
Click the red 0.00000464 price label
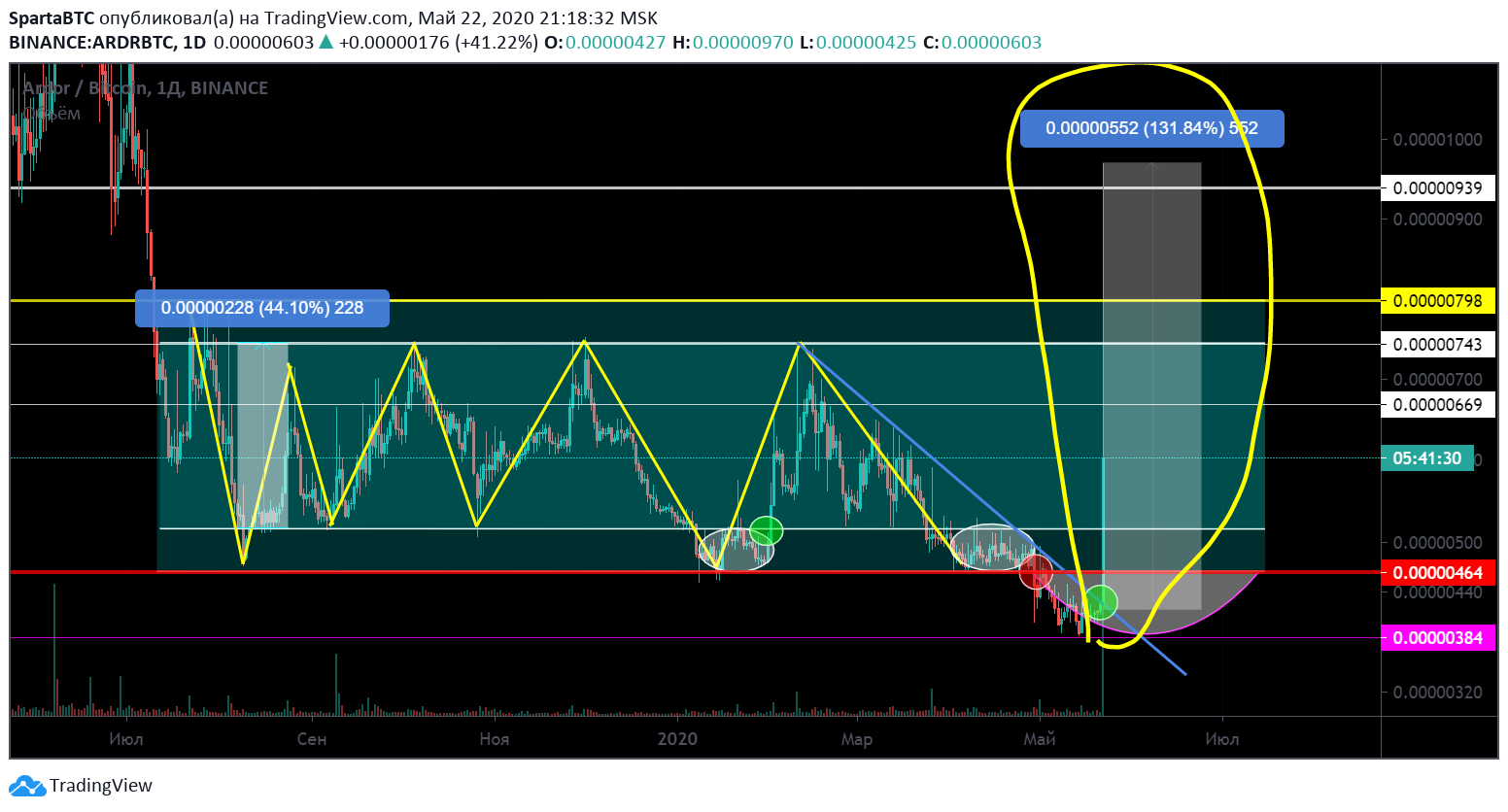tap(1438, 573)
